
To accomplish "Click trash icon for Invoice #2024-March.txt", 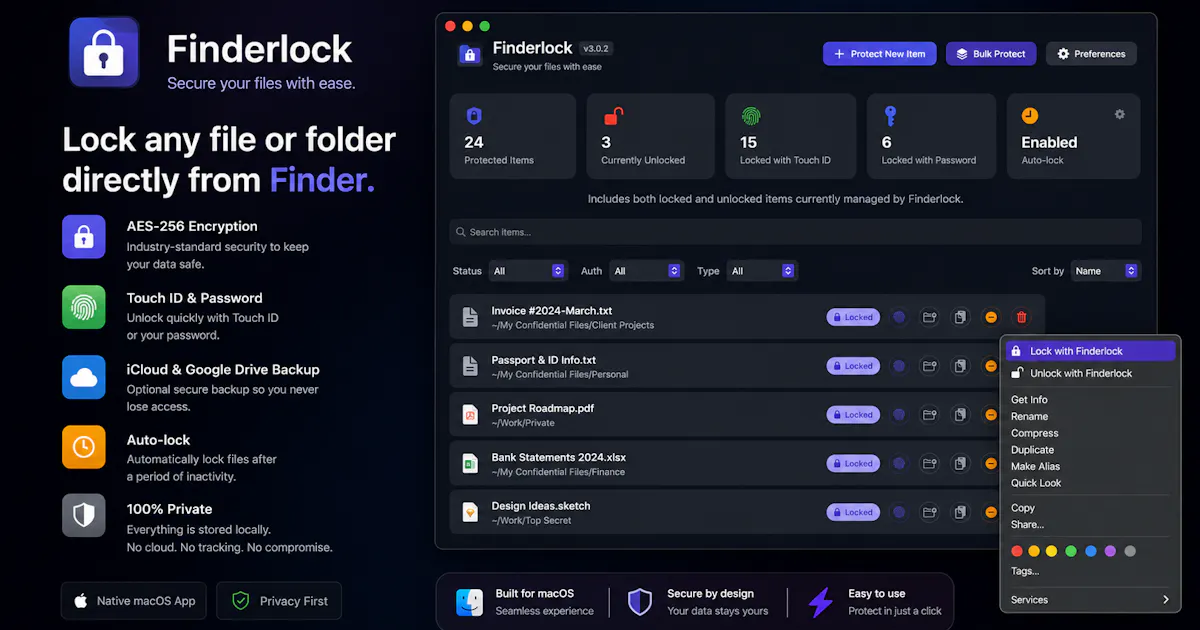I will tap(1021, 317).
